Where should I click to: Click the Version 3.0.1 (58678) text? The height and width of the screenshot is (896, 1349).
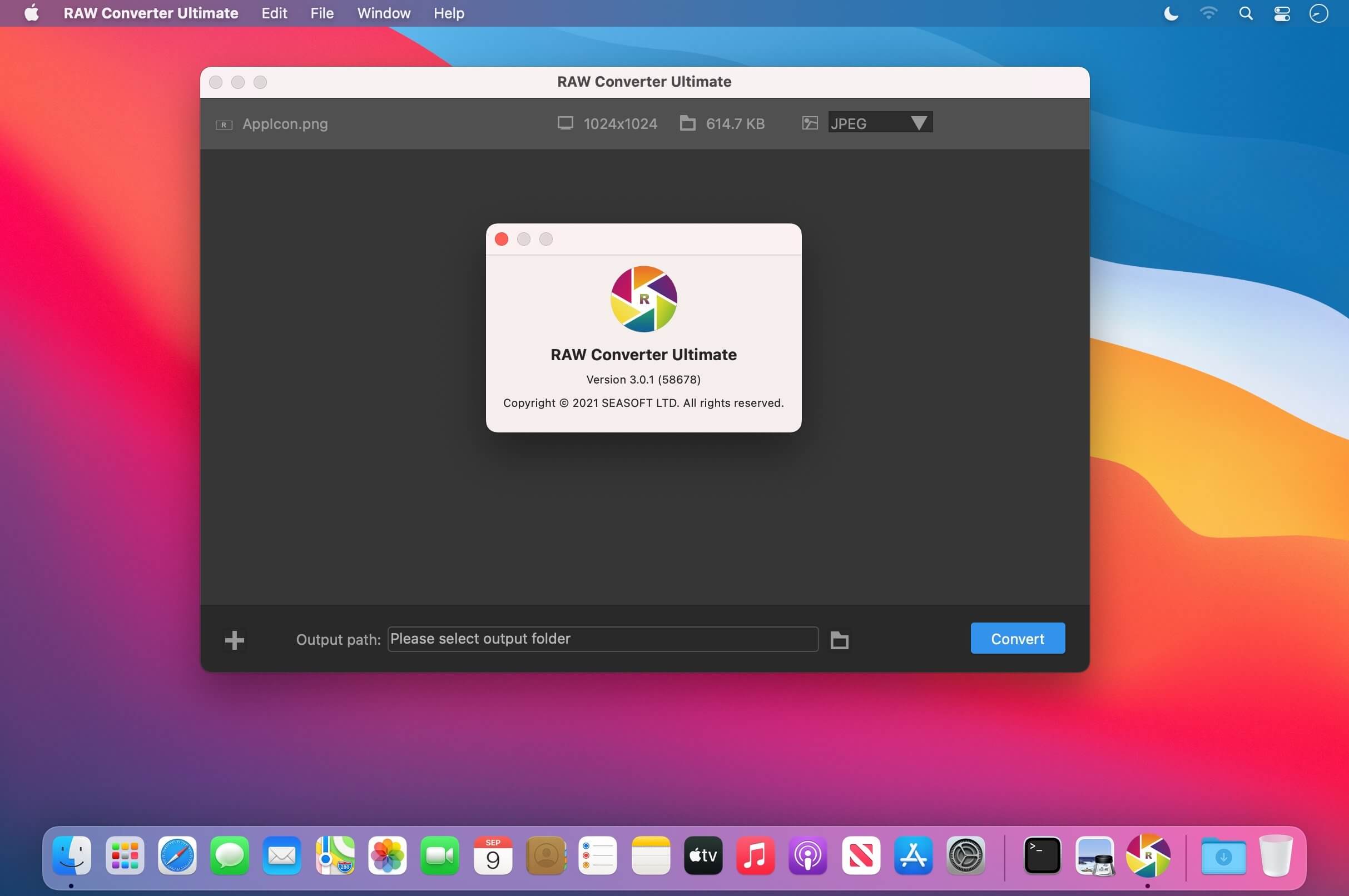point(643,380)
